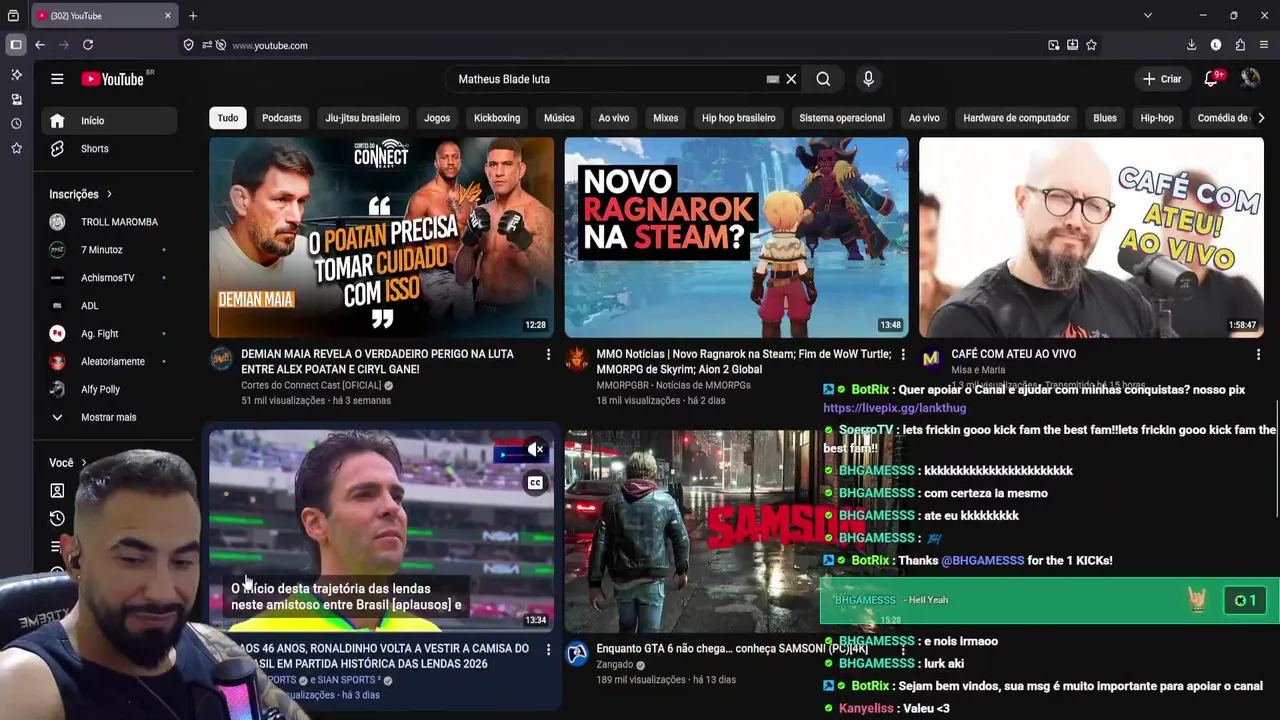
Task: Click the browser back arrow
Action: pyautogui.click(x=40, y=45)
